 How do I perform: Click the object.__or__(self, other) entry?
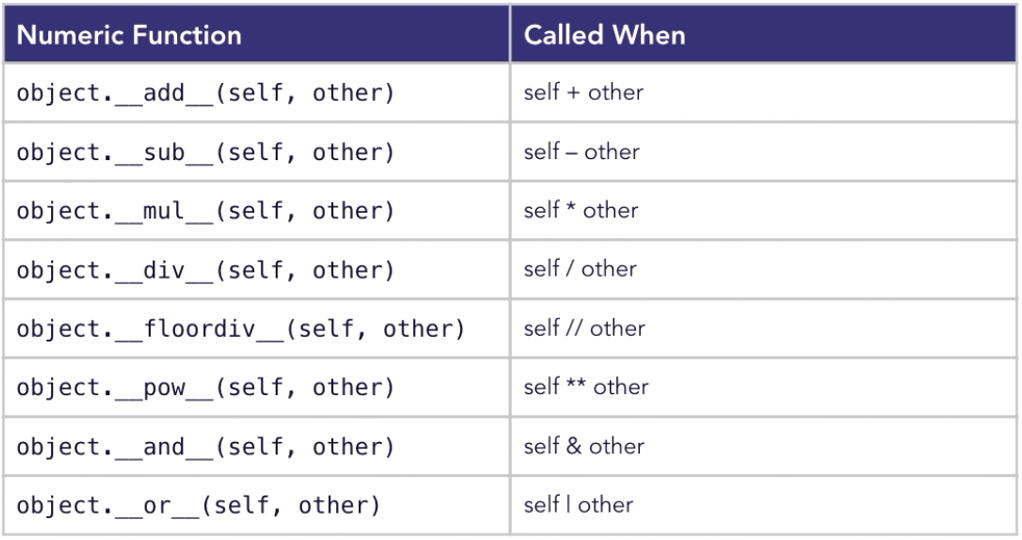coord(199,506)
